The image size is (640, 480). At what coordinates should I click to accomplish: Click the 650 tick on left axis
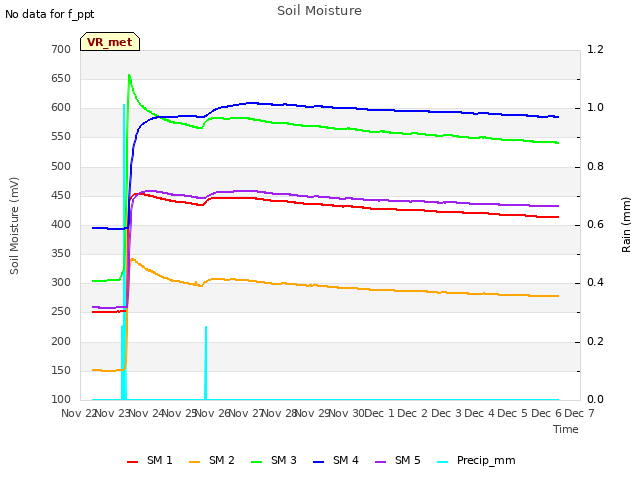pyautogui.click(x=61, y=78)
